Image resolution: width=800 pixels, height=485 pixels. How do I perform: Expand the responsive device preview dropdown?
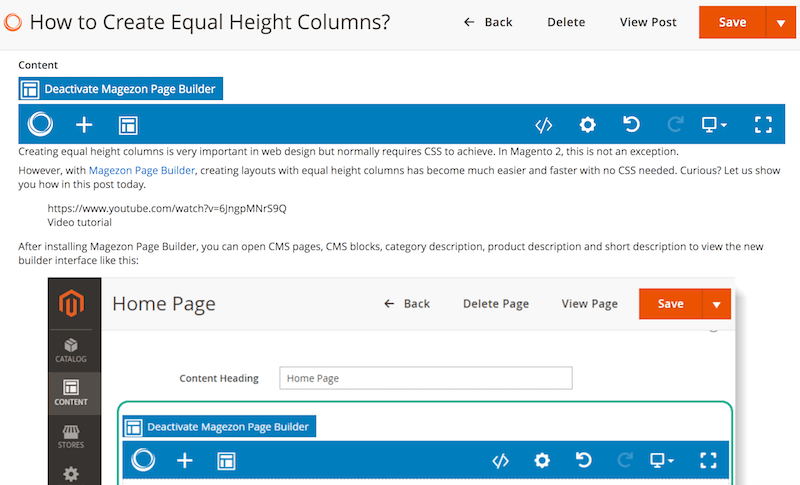pyautogui.click(x=714, y=125)
